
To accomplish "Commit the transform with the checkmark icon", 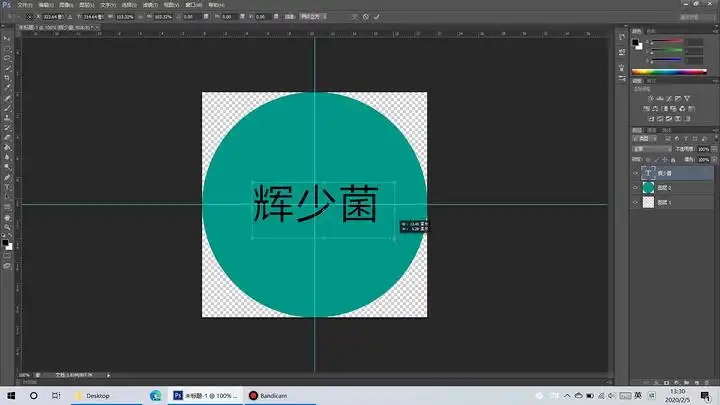I will coord(376,17).
